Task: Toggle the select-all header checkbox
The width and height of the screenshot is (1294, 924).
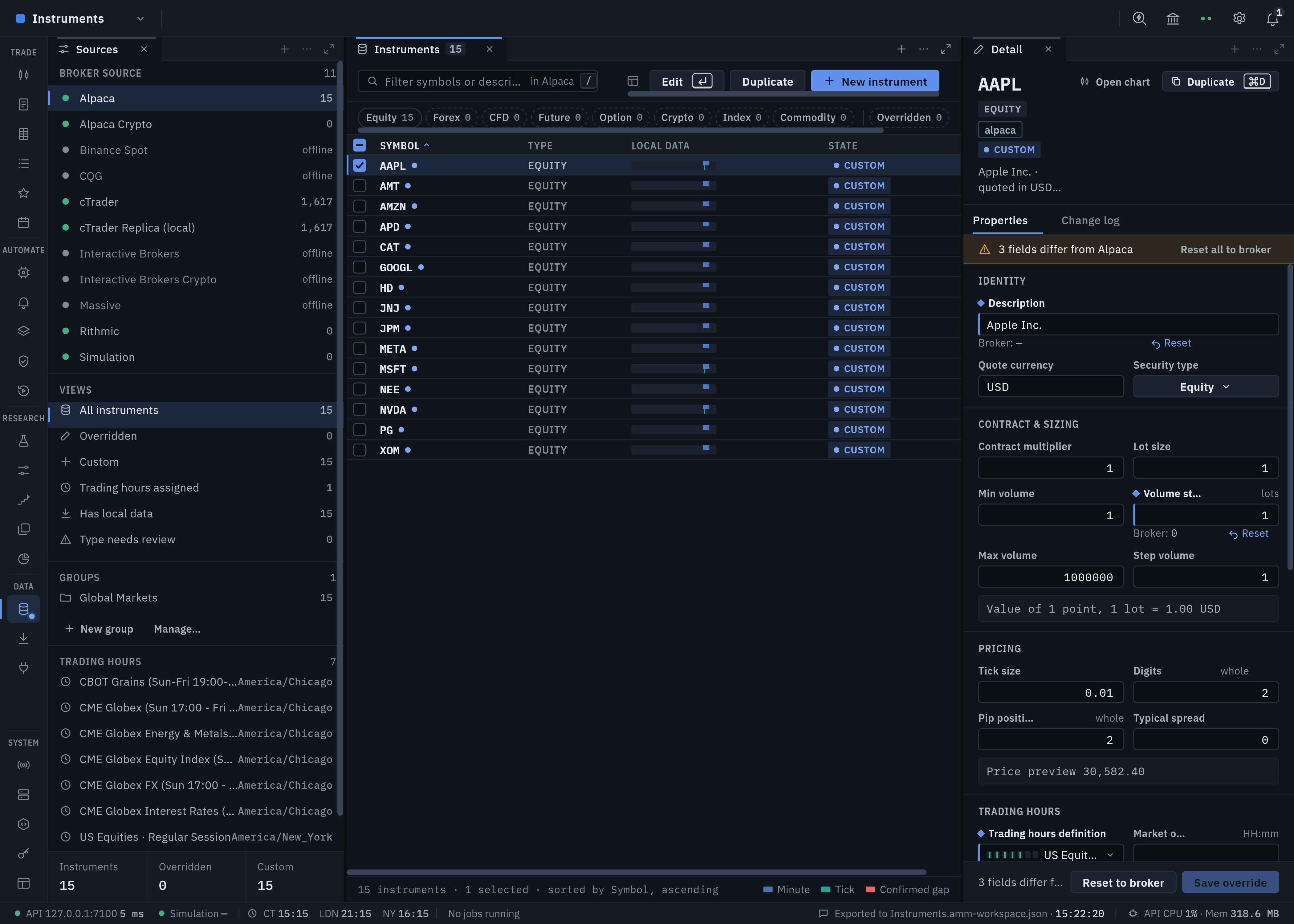Action: pos(360,146)
